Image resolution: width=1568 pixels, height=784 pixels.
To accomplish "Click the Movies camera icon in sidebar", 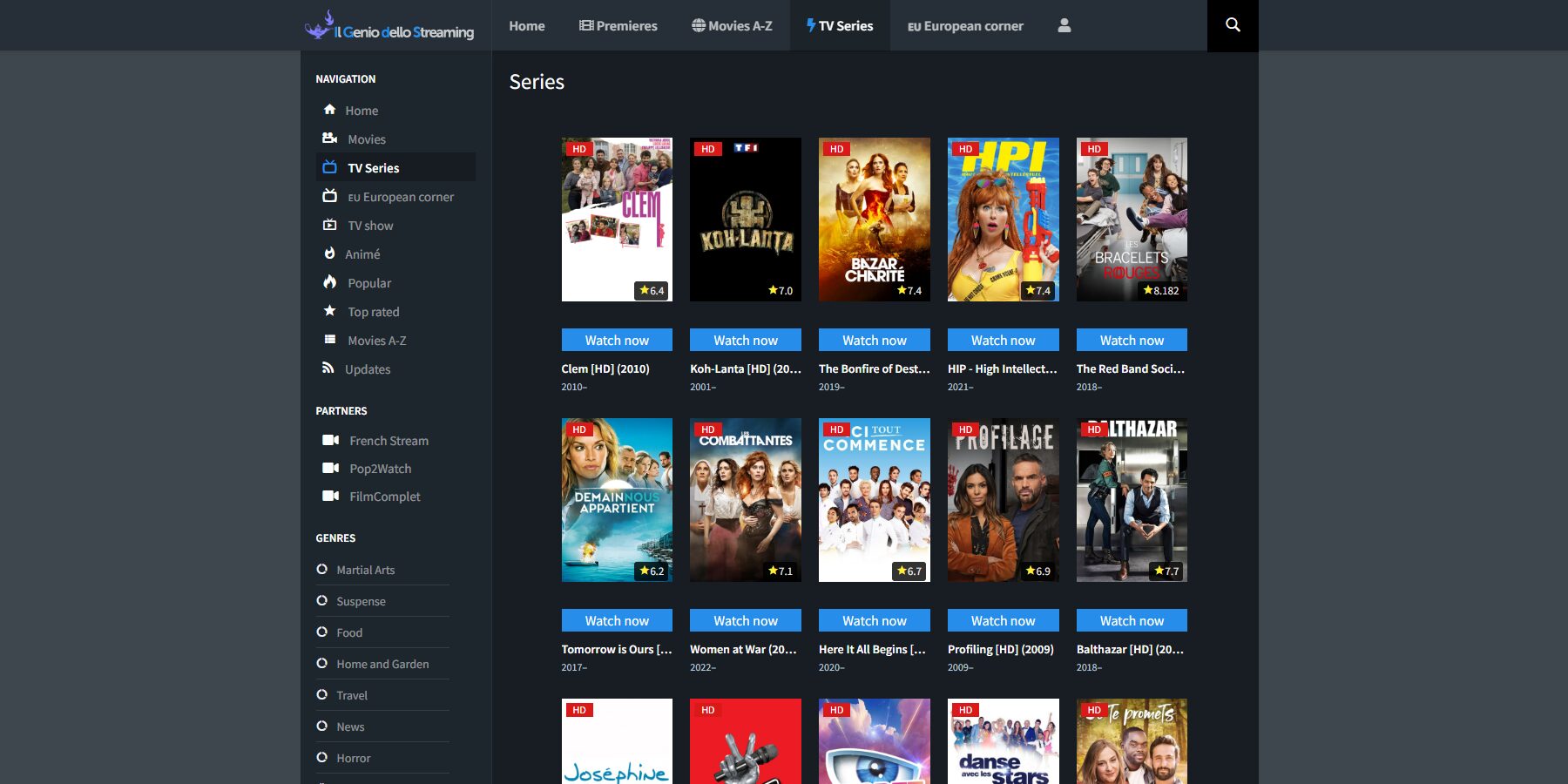I will click(x=330, y=139).
